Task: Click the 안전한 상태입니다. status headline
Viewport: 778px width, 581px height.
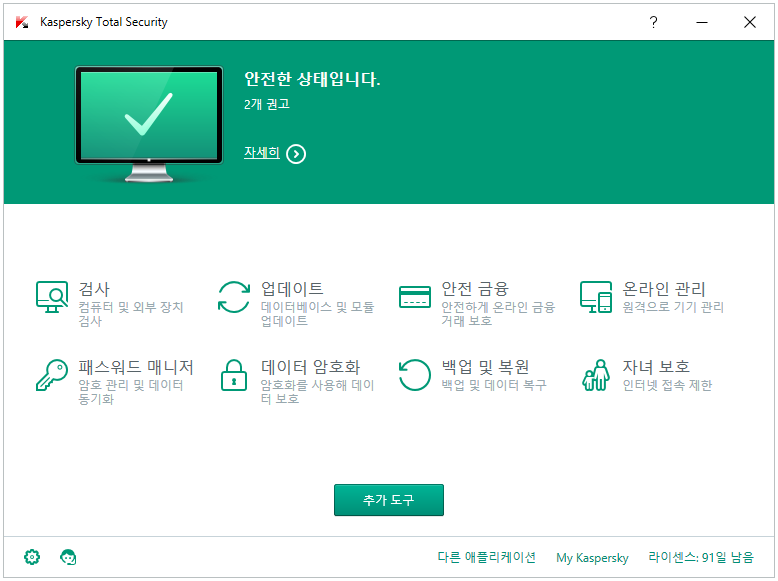Action: (312, 79)
